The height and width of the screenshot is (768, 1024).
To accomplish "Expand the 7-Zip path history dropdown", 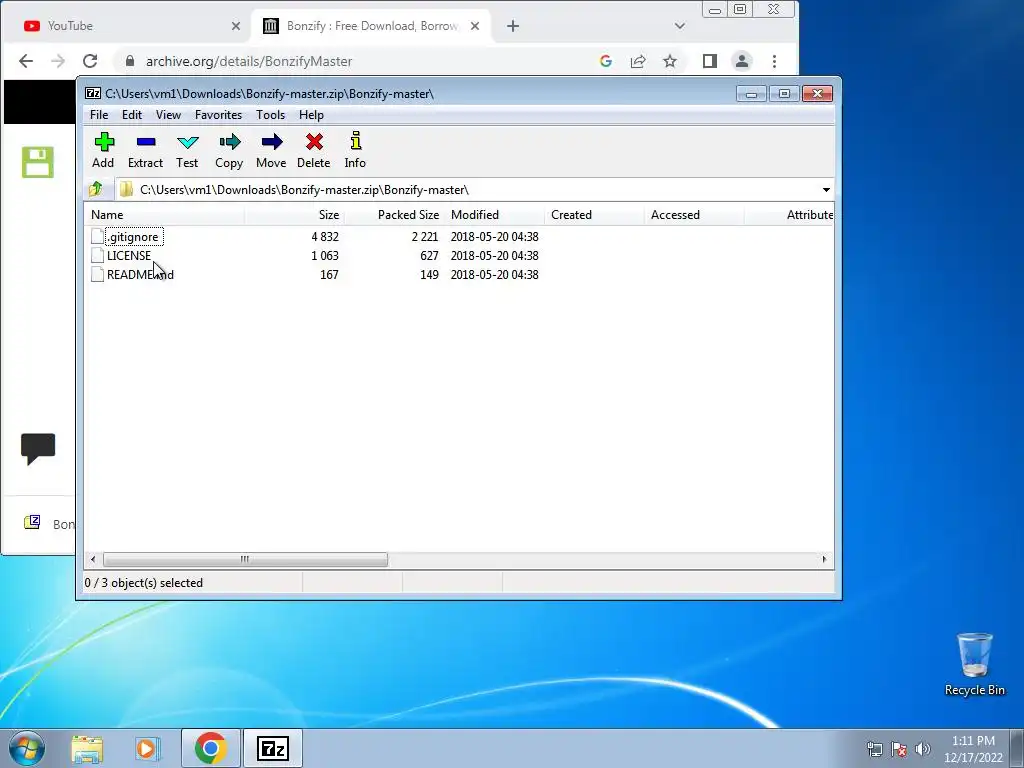I will pyautogui.click(x=826, y=189).
